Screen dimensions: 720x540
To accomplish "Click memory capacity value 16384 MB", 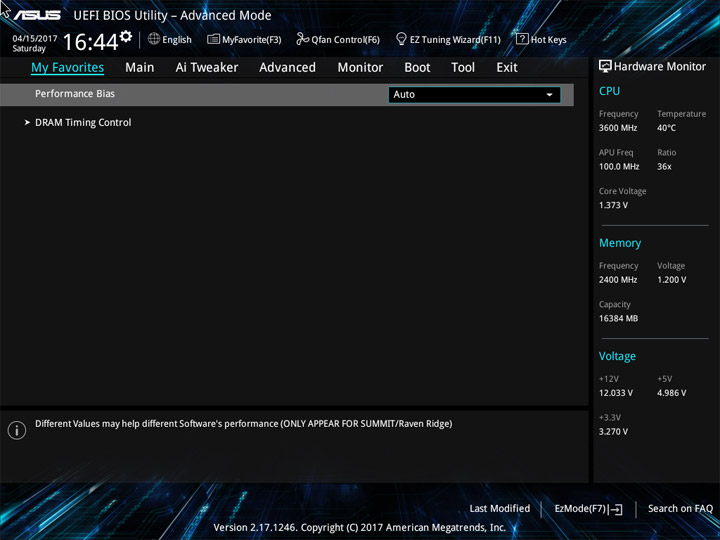I will click(619, 318).
